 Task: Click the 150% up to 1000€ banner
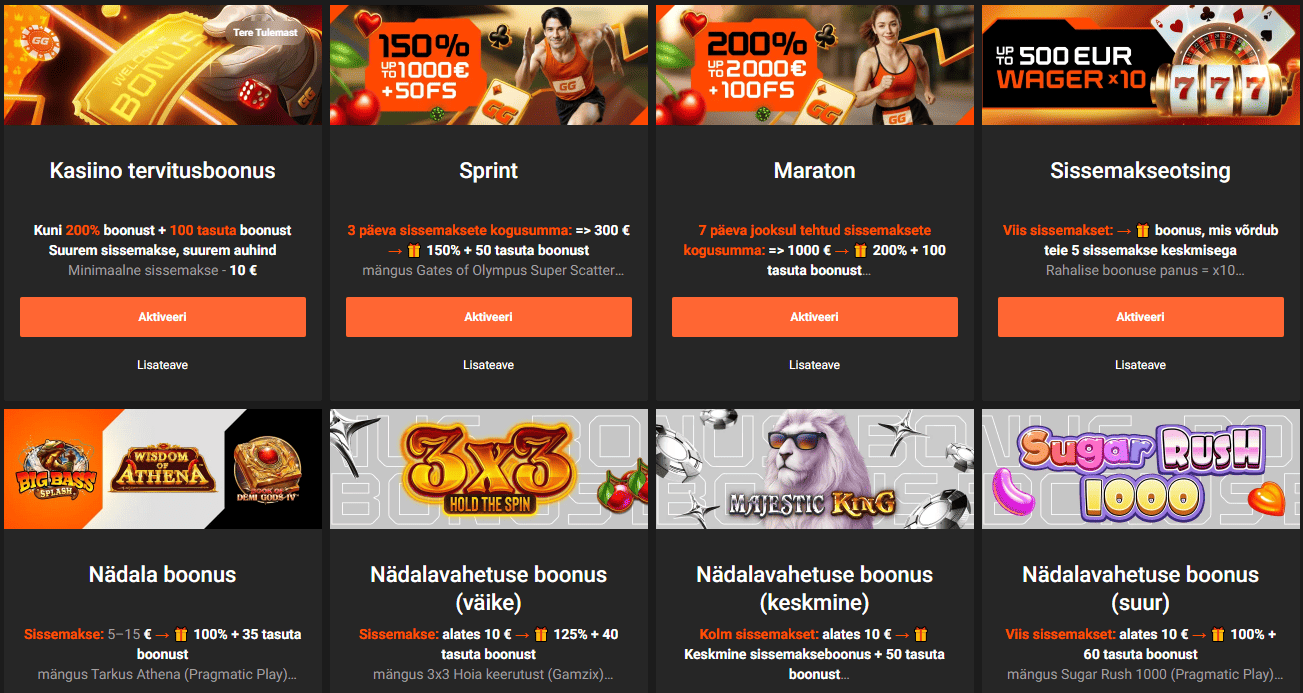point(489,65)
